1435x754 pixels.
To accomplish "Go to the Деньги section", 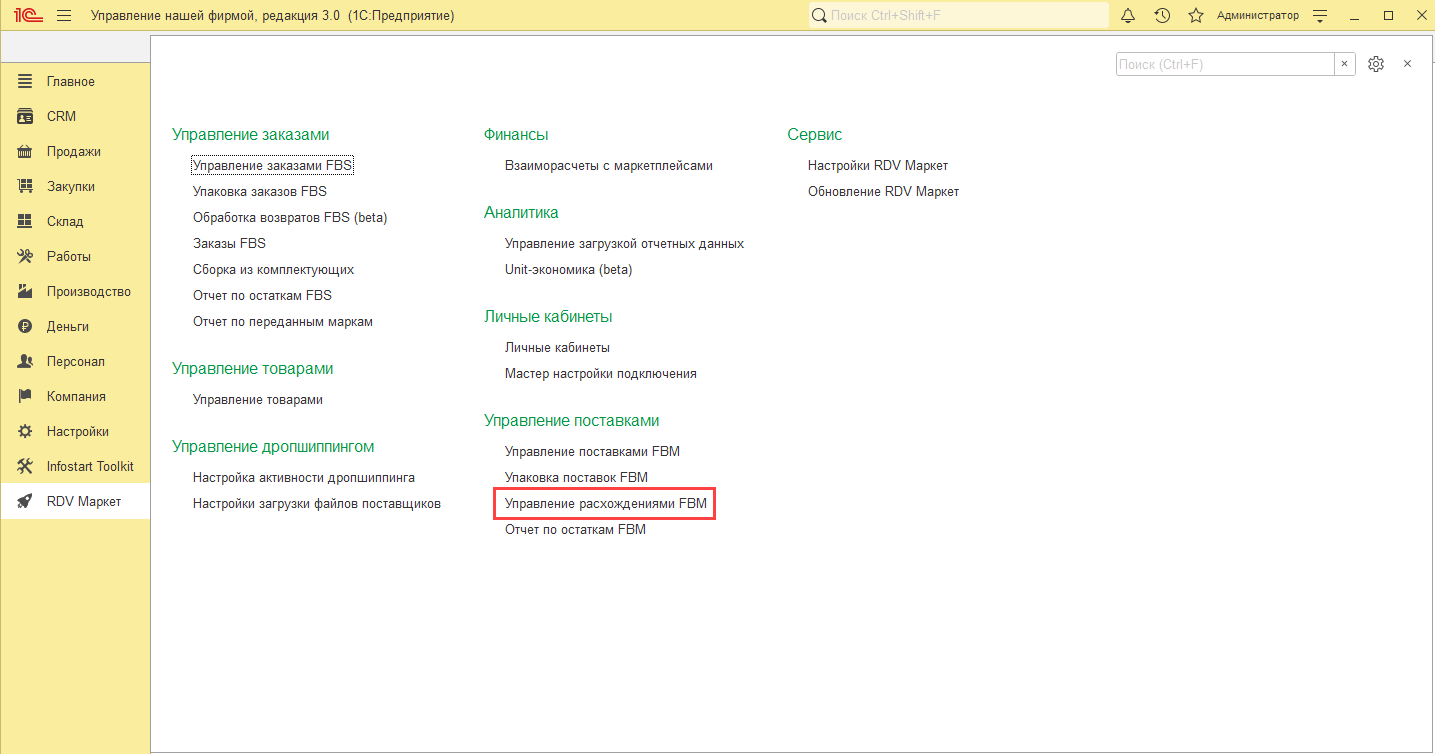I will point(75,326).
